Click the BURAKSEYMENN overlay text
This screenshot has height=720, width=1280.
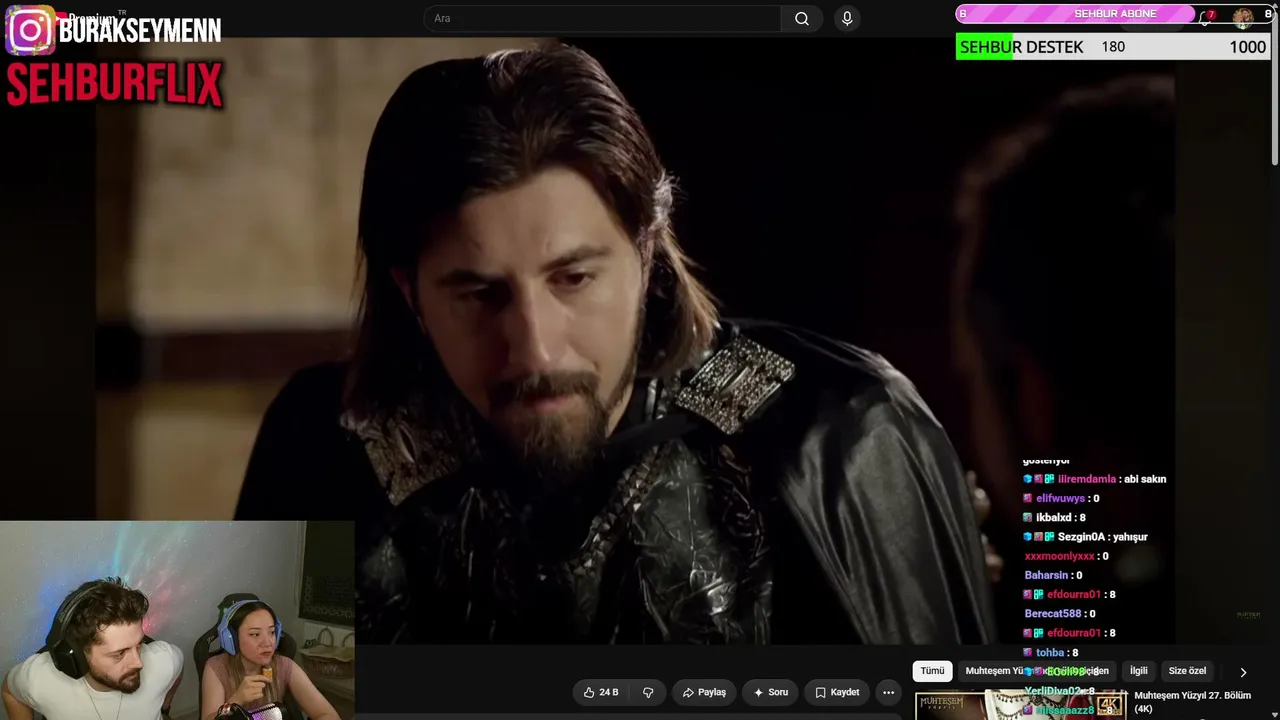click(140, 31)
